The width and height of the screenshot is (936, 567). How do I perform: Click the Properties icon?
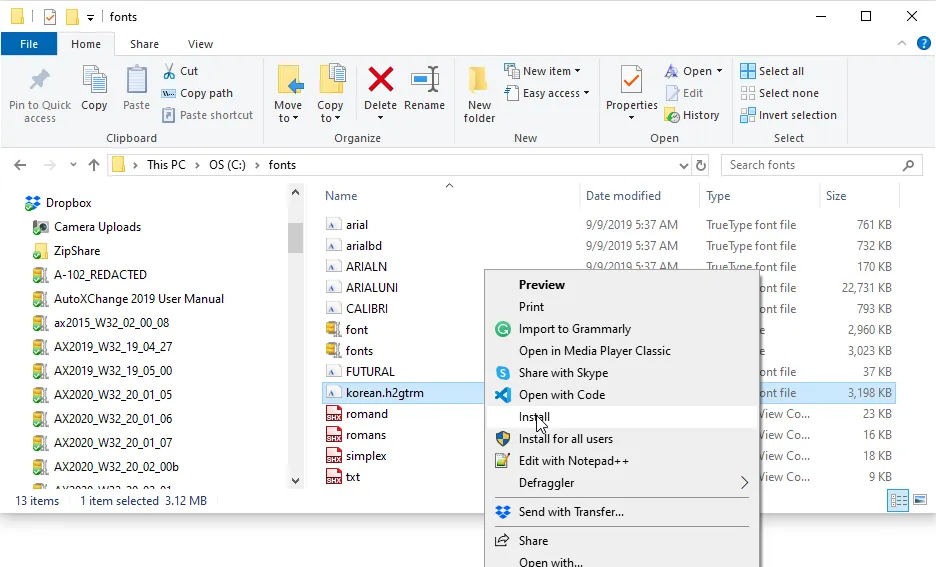(x=631, y=80)
